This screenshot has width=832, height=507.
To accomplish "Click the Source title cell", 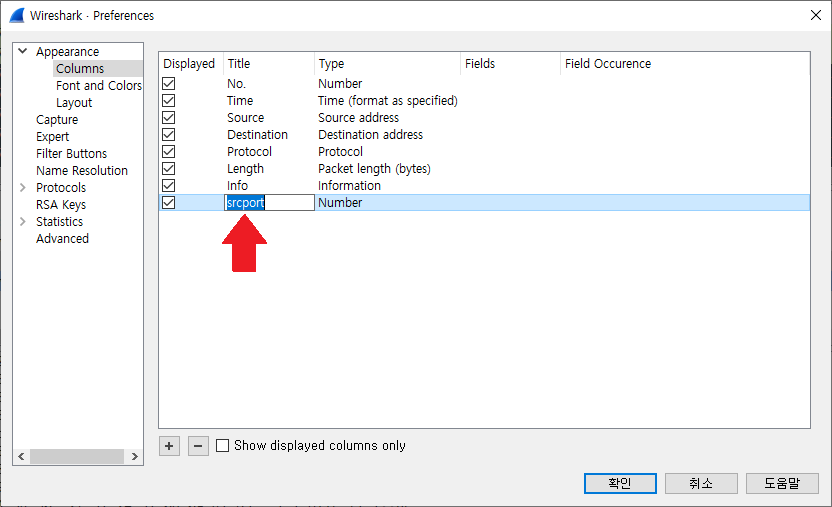I will point(245,117).
